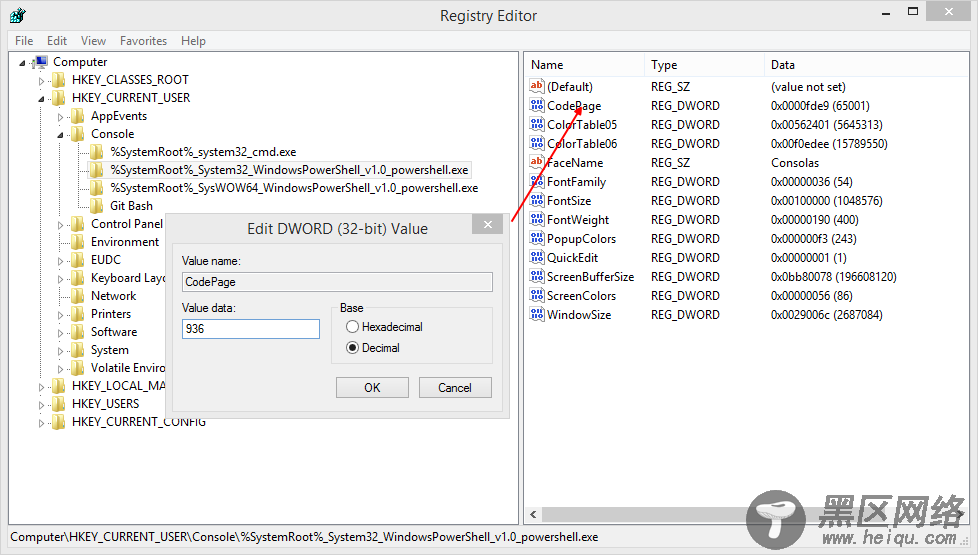Close the Edit DWORD dialog with X
978x555 pixels.
click(488, 224)
